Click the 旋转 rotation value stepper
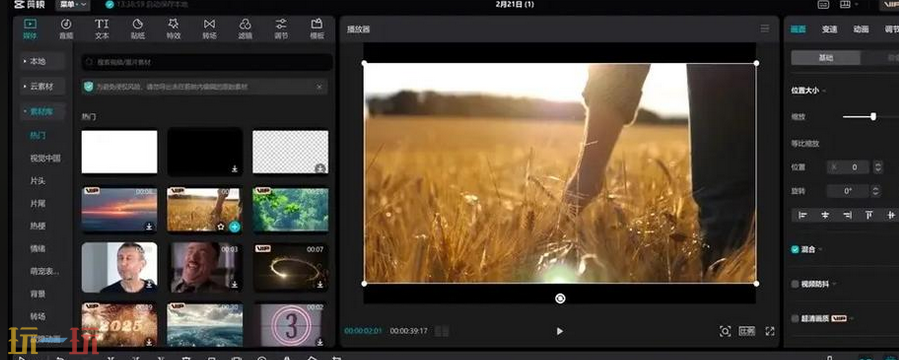The image size is (899, 360). (x=875, y=191)
